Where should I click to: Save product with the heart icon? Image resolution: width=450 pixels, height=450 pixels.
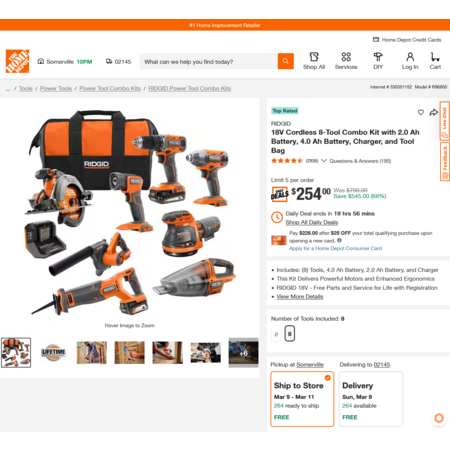pos(421,113)
